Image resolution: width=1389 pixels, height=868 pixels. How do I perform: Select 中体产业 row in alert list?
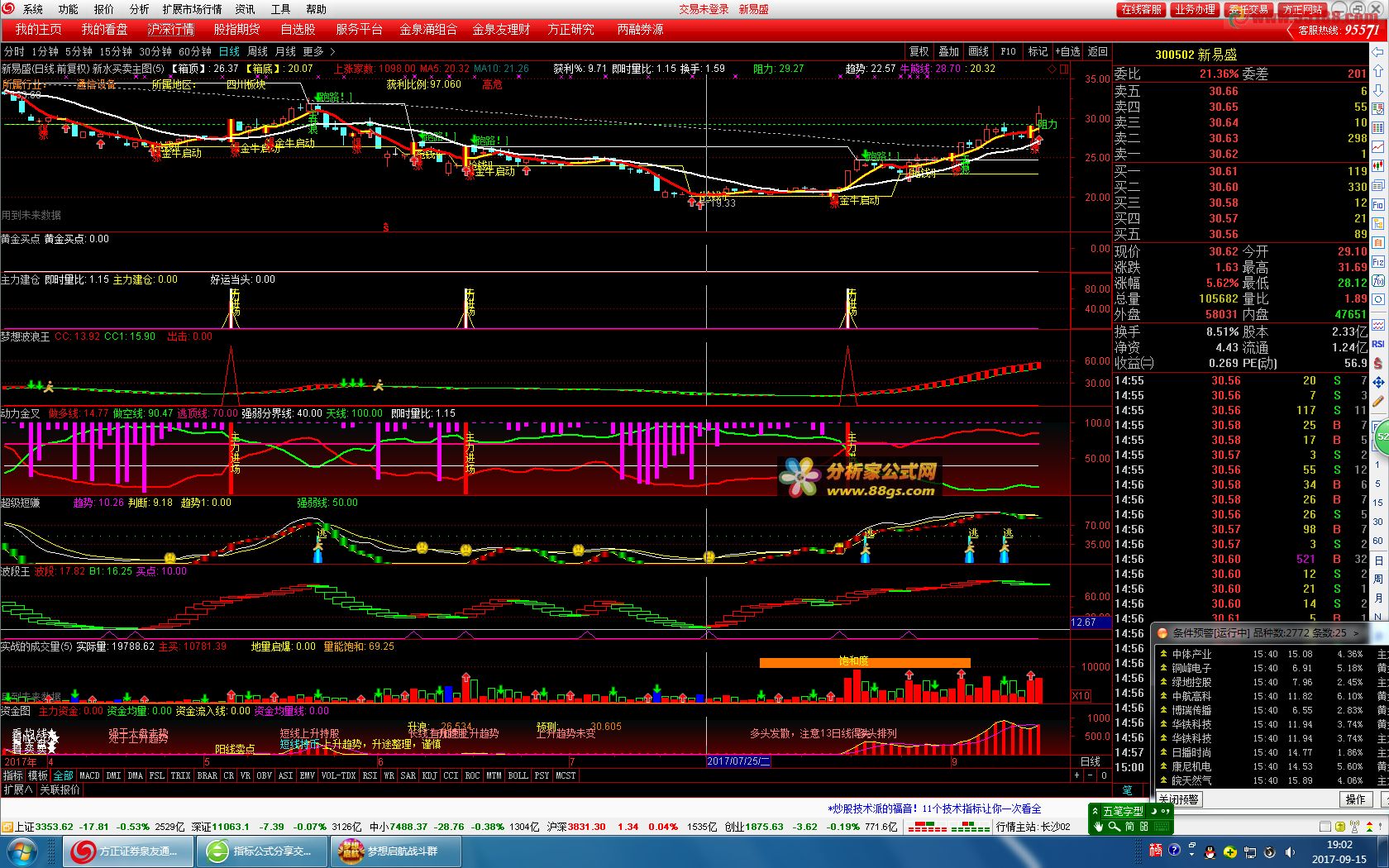(1270, 654)
